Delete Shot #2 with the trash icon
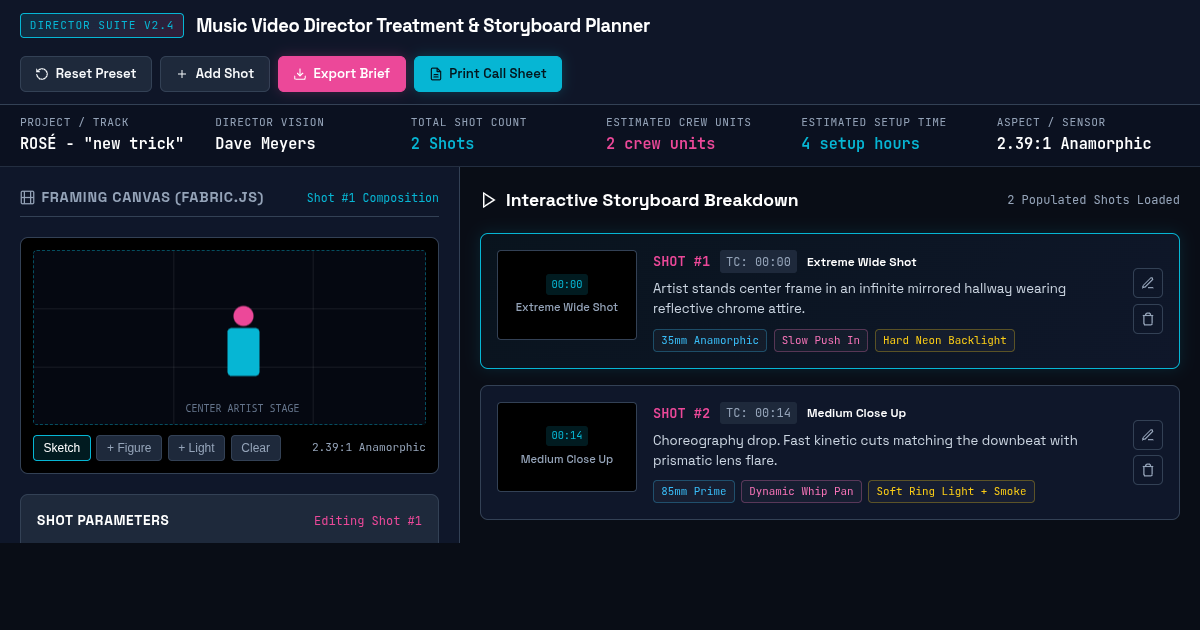Viewport: 1200px width, 630px height. (1148, 471)
